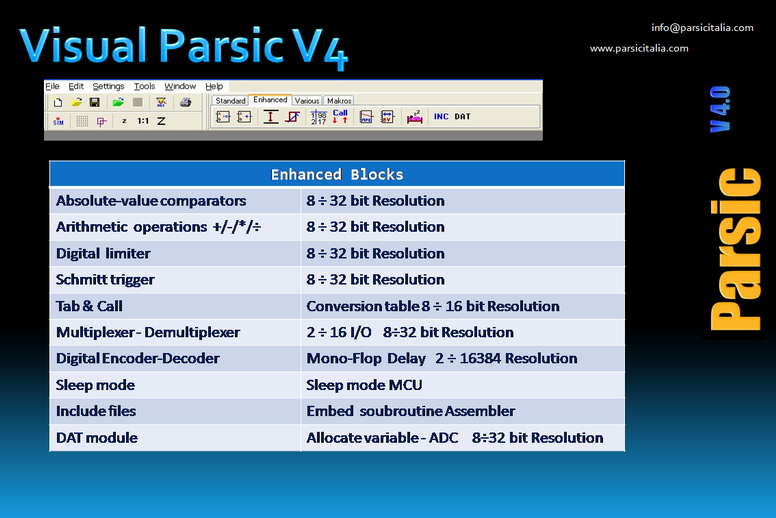Open the File menu
Viewport: 776px width, 518px height.
(x=53, y=87)
